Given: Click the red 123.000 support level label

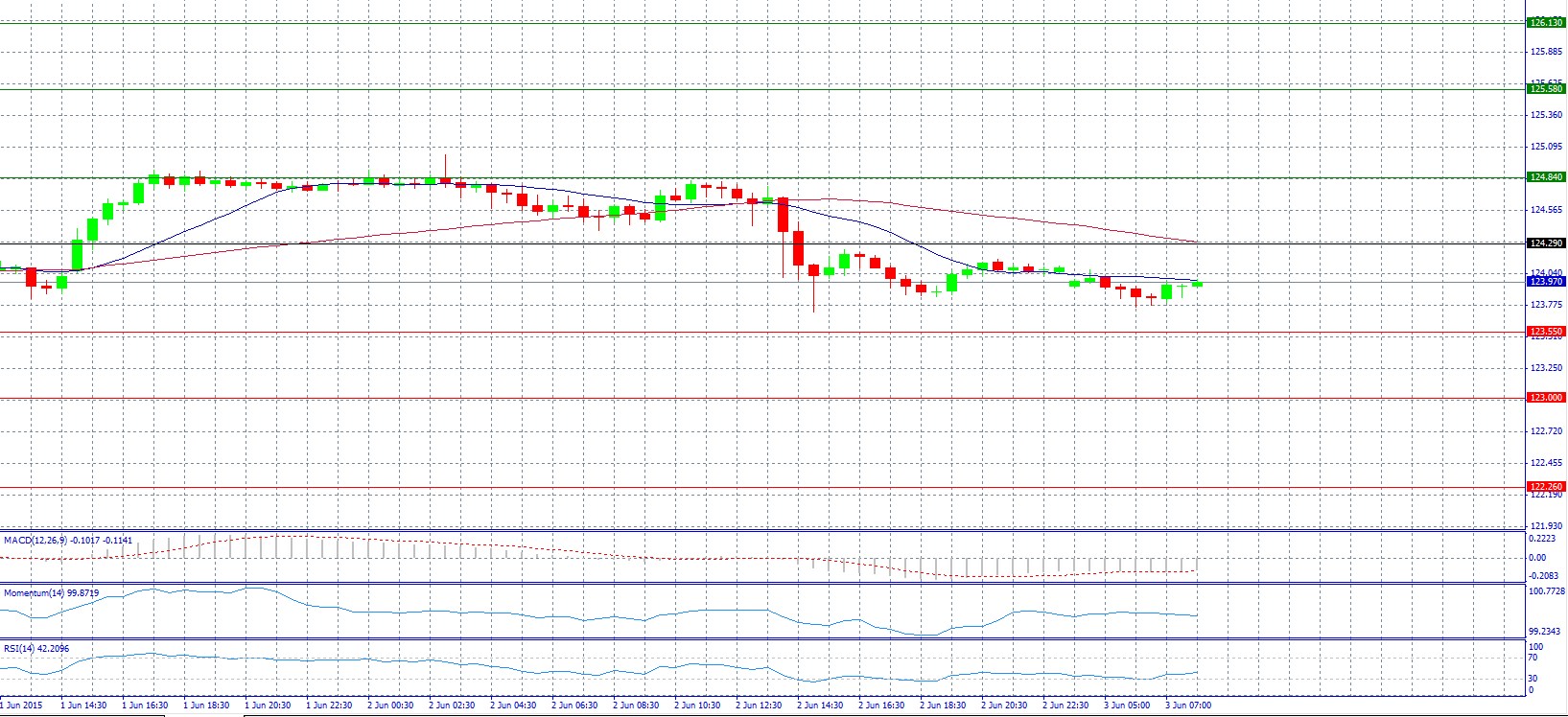Looking at the screenshot, I should (1546, 398).
